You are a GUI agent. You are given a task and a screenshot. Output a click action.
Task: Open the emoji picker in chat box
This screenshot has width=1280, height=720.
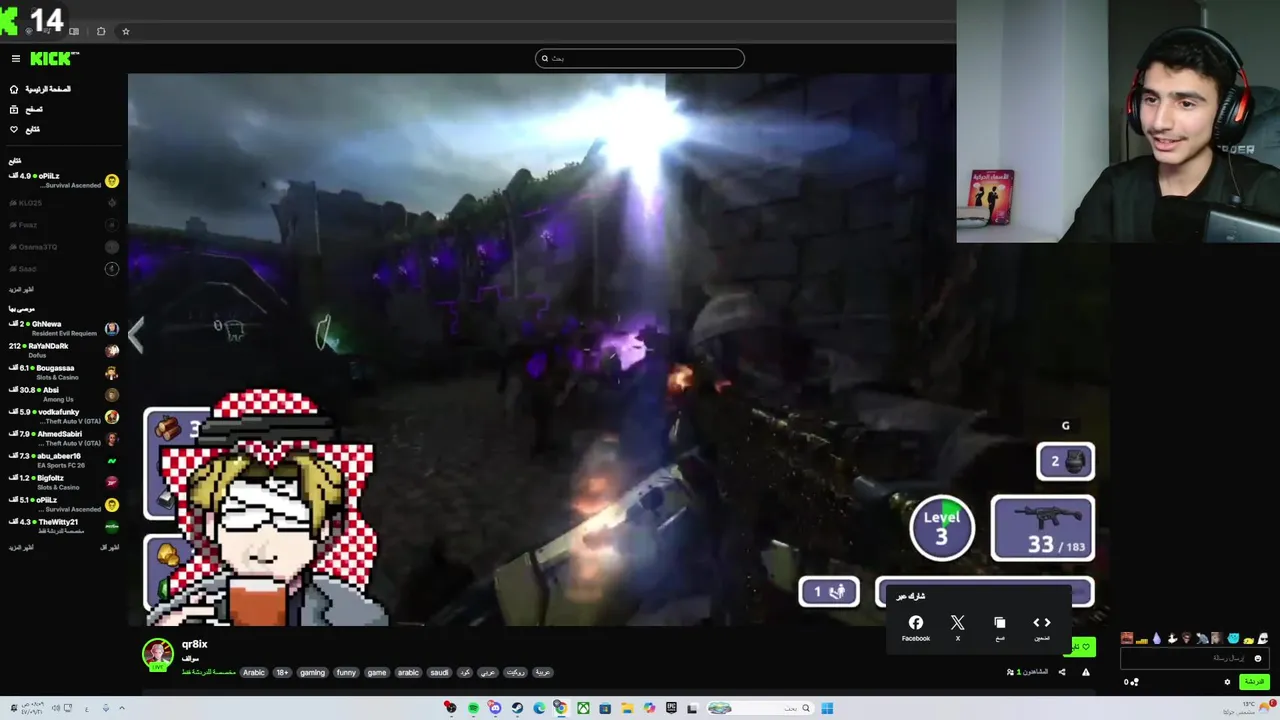click(1258, 658)
